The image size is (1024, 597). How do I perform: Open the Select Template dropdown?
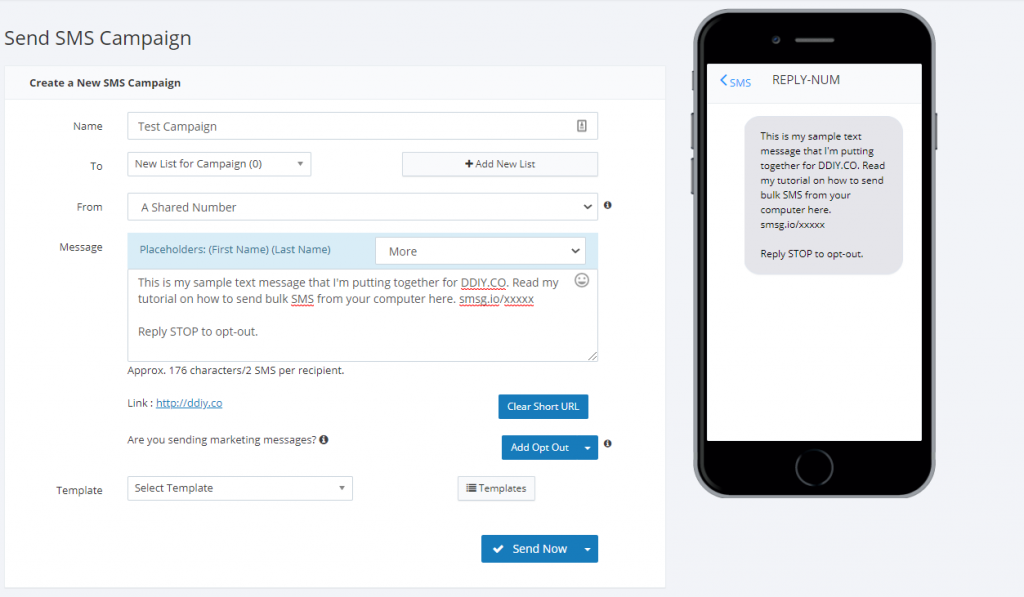tap(240, 488)
